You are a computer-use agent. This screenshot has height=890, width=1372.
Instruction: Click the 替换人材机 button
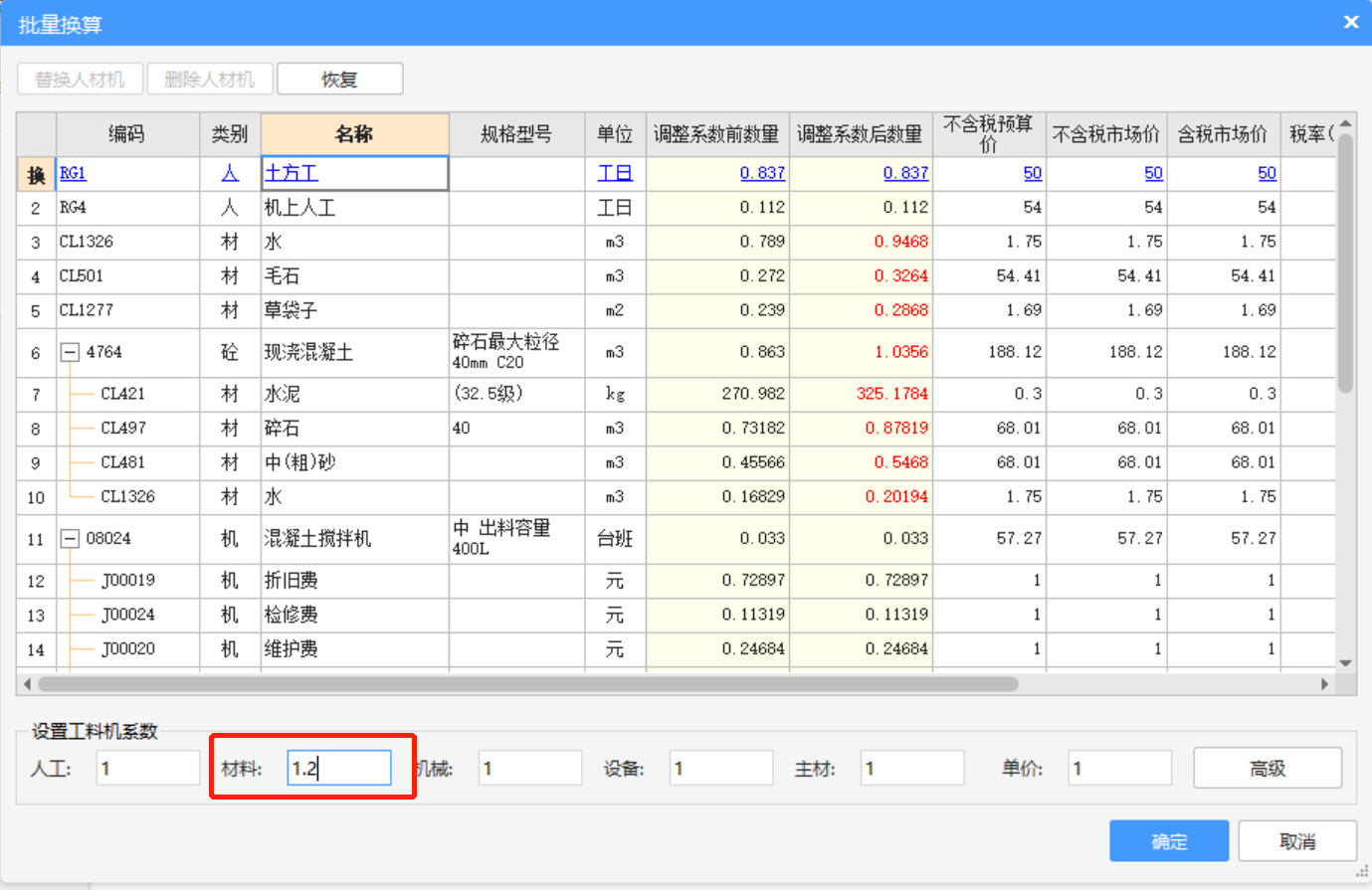(x=80, y=78)
